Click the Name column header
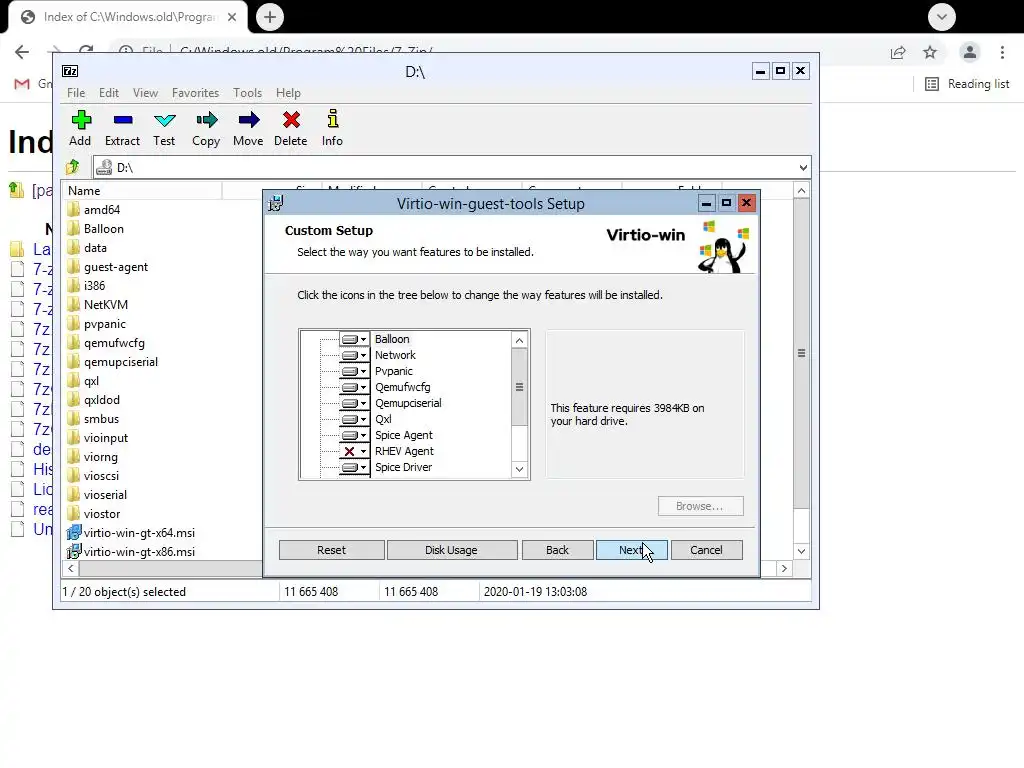The height and width of the screenshot is (768, 1024). click(x=142, y=191)
